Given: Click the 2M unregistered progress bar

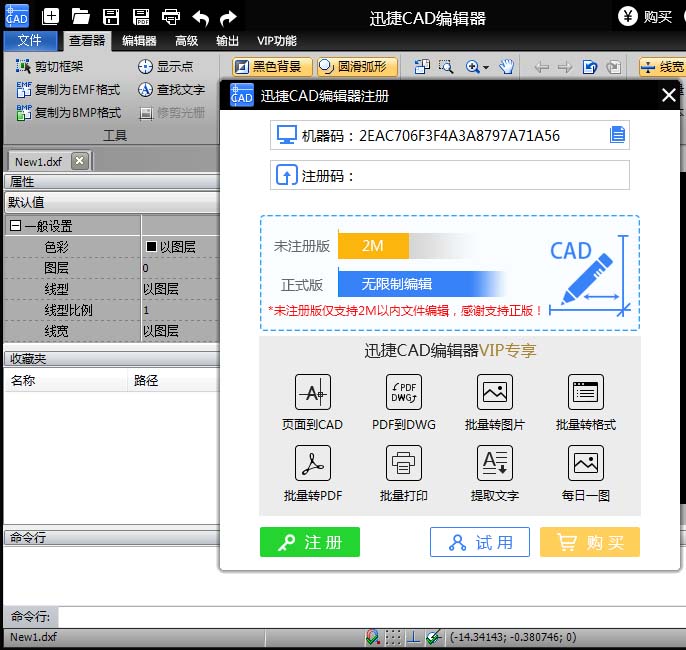Looking at the screenshot, I should (373, 246).
